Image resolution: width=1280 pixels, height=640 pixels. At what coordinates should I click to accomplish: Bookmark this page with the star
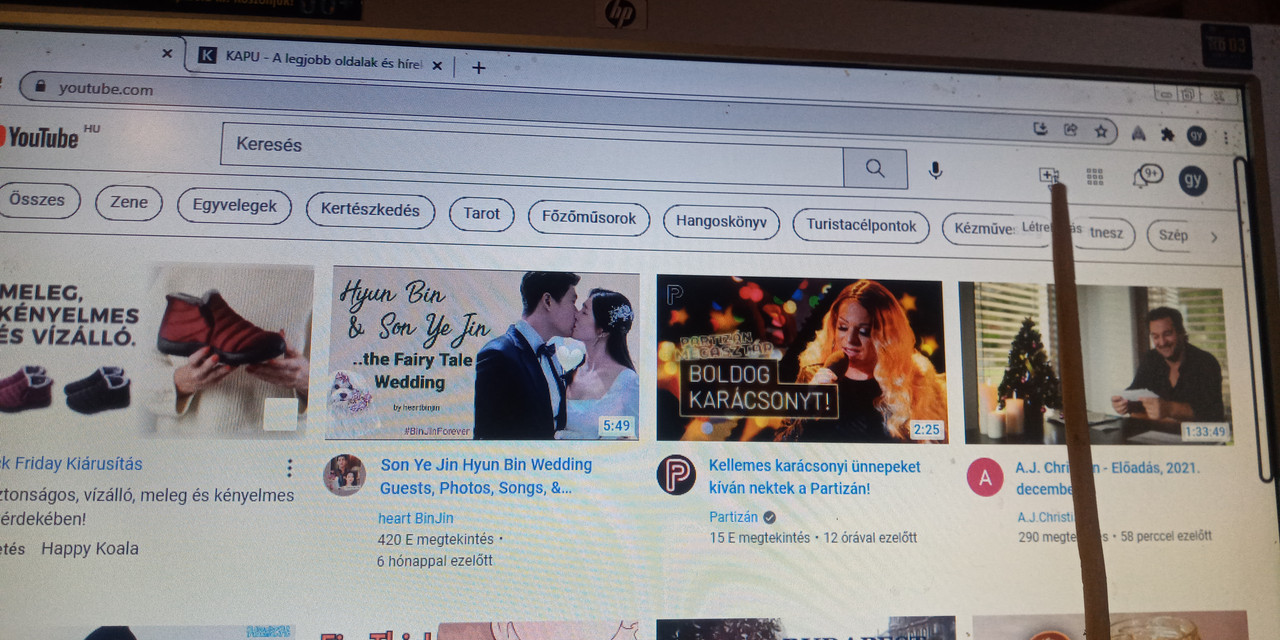click(1101, 130)
